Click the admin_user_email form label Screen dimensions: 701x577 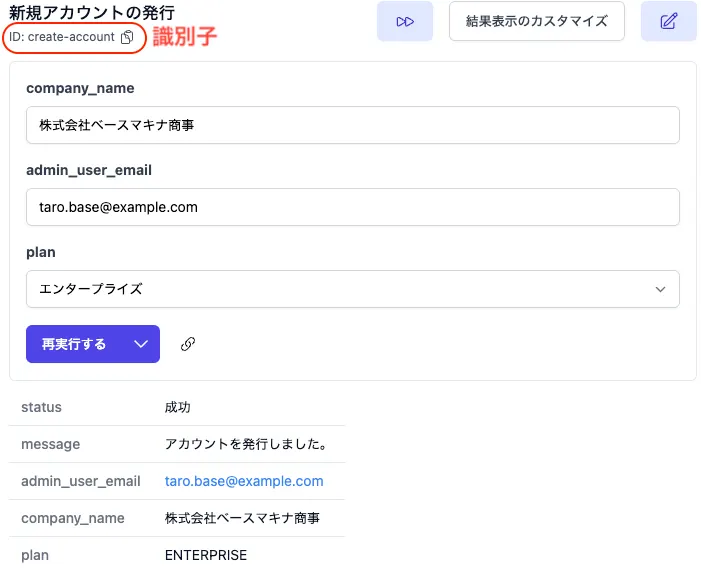[89, 170]
